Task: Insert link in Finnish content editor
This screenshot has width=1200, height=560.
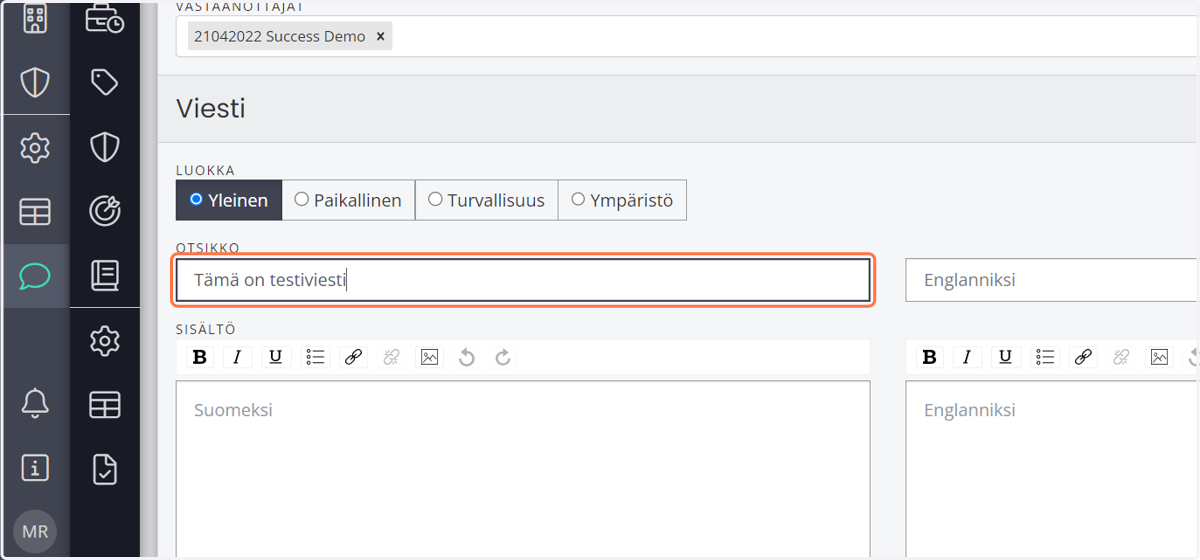Action: (353, 357)
